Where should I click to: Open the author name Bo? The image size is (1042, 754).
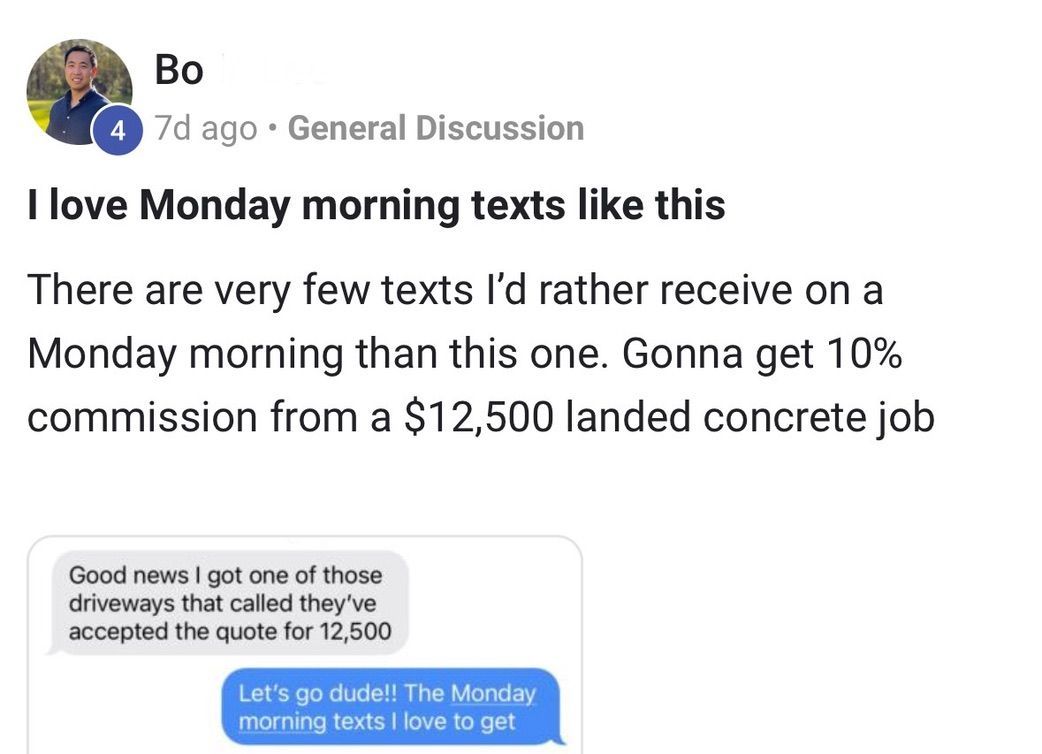click(x=179, y=70)
